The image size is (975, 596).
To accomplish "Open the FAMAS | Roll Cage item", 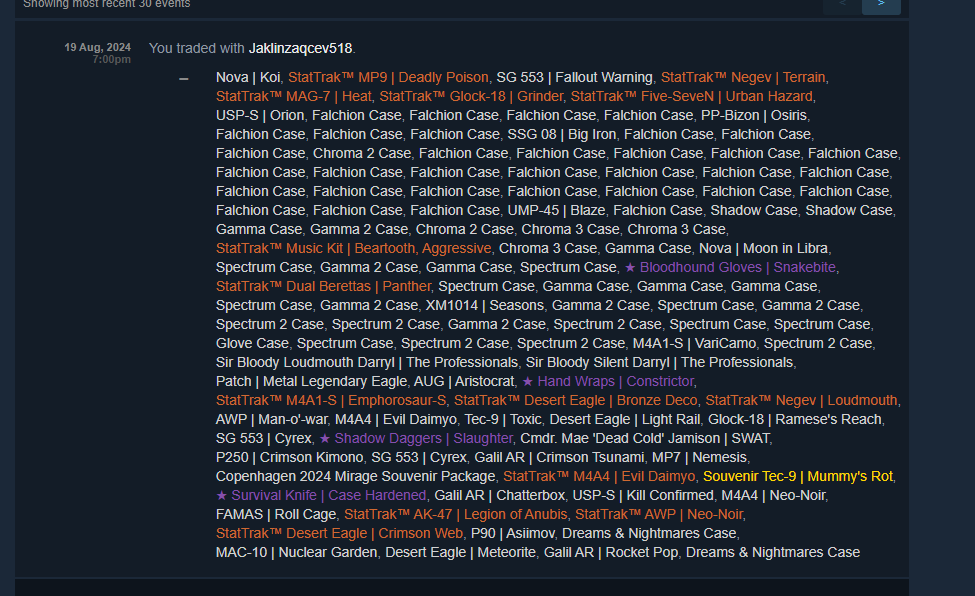I will [276, 514].
